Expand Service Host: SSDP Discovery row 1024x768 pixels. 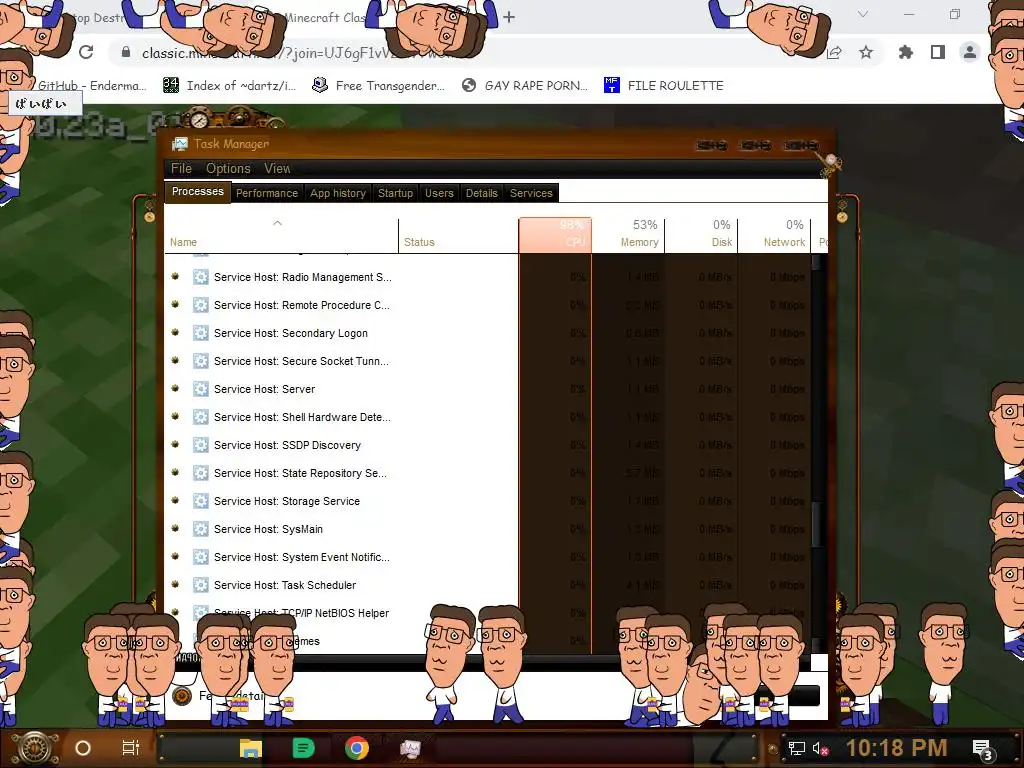pyautogui.click(x=175, y=445)
